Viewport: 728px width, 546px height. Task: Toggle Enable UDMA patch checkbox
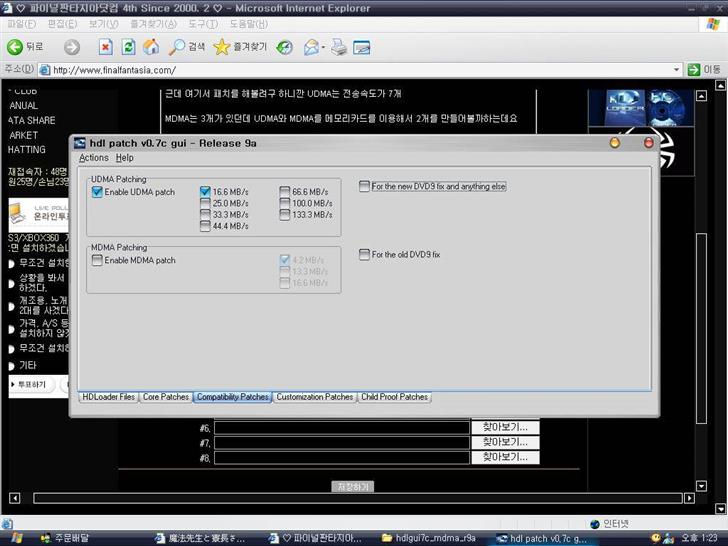tap(97, 192)
